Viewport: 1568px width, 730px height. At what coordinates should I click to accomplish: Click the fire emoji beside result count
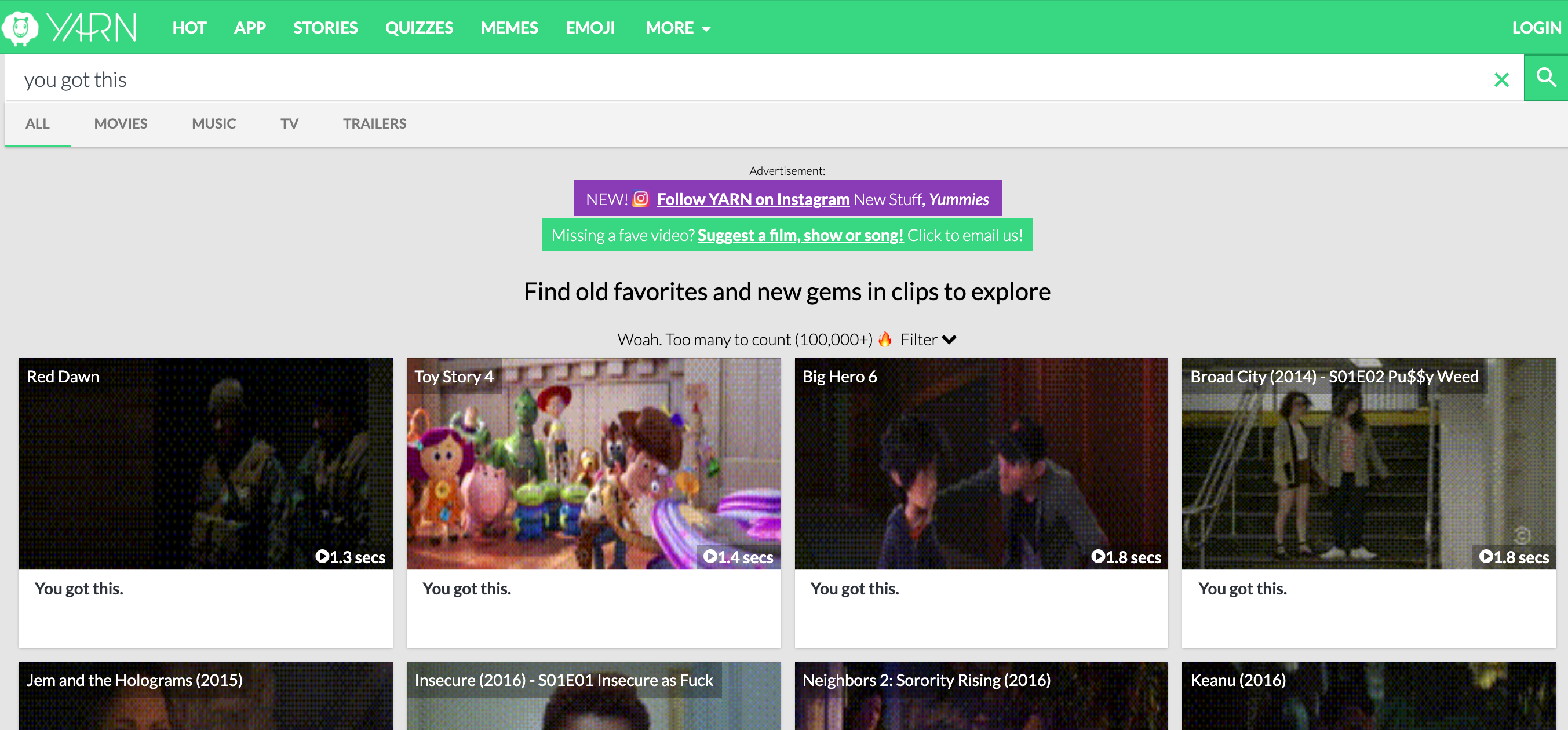[885, 339]
